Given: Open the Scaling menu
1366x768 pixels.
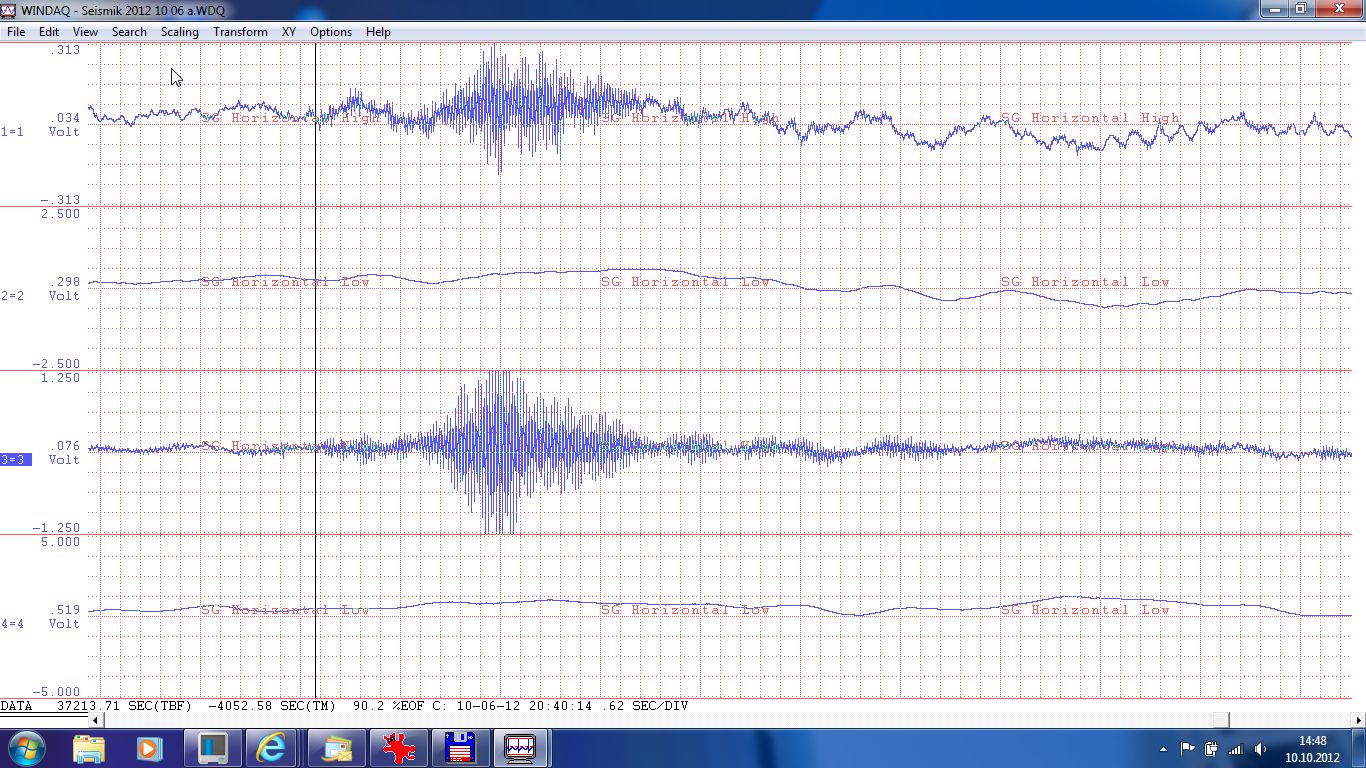Looking at the screenshot, I should coord(180,32).
